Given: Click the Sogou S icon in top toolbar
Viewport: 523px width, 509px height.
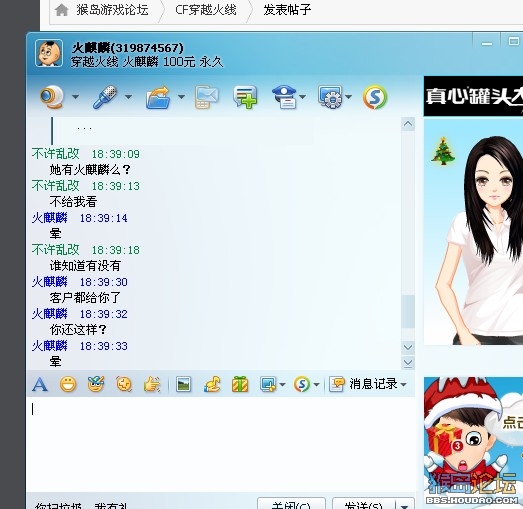Looking at the screenshot, I should (x=375, y=97).
